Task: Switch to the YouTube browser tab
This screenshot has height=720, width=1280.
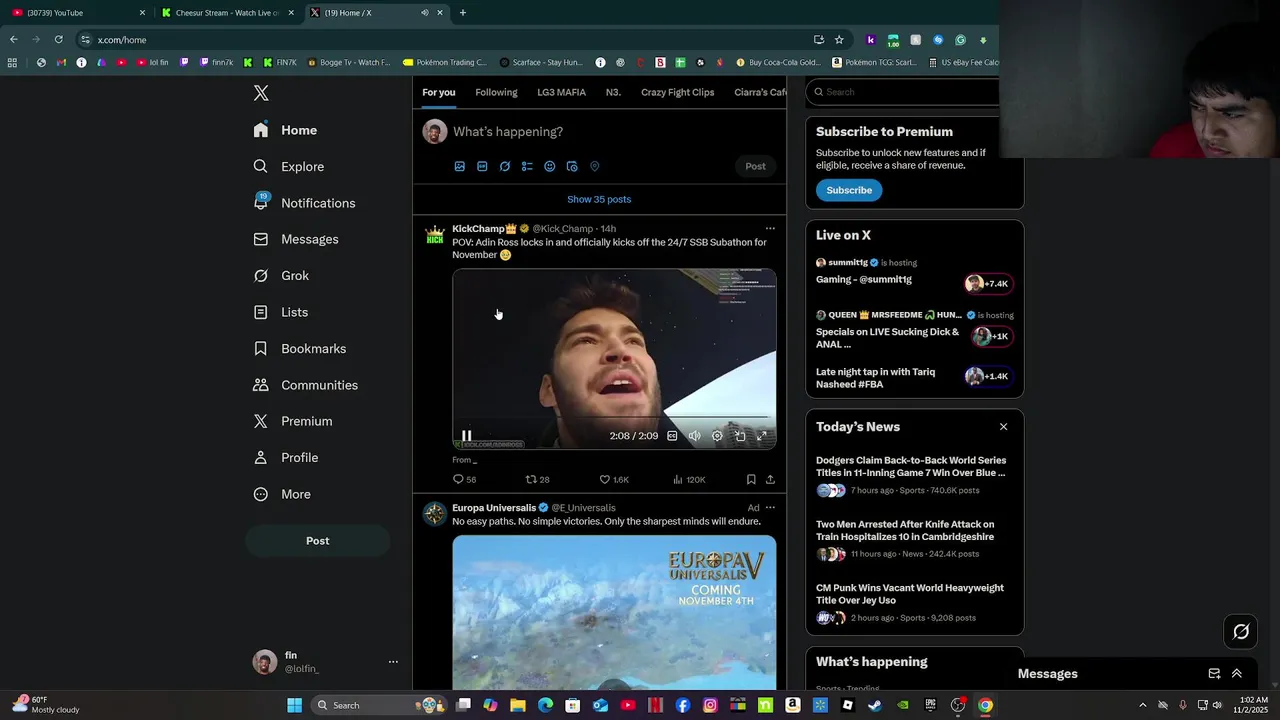Action: 78,13
